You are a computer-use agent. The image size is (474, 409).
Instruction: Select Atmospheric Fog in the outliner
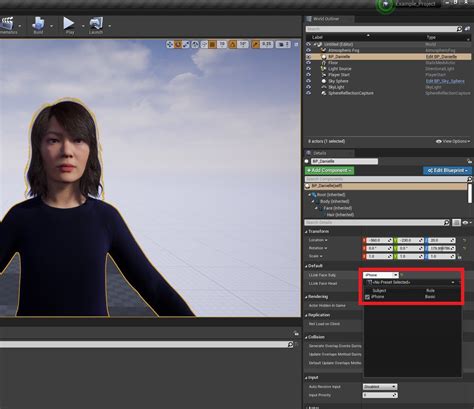tap(344, 50)
